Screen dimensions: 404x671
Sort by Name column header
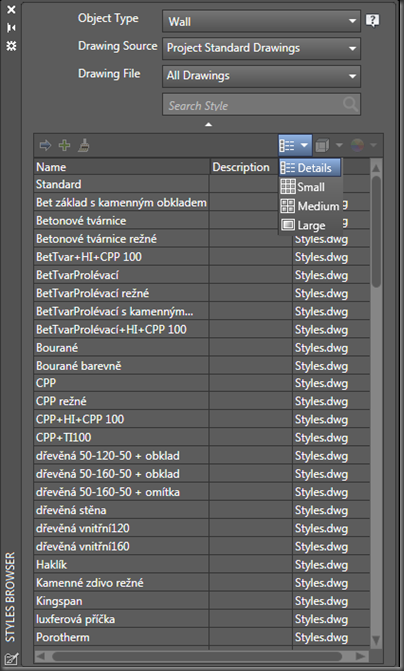(x=122, y=167)
